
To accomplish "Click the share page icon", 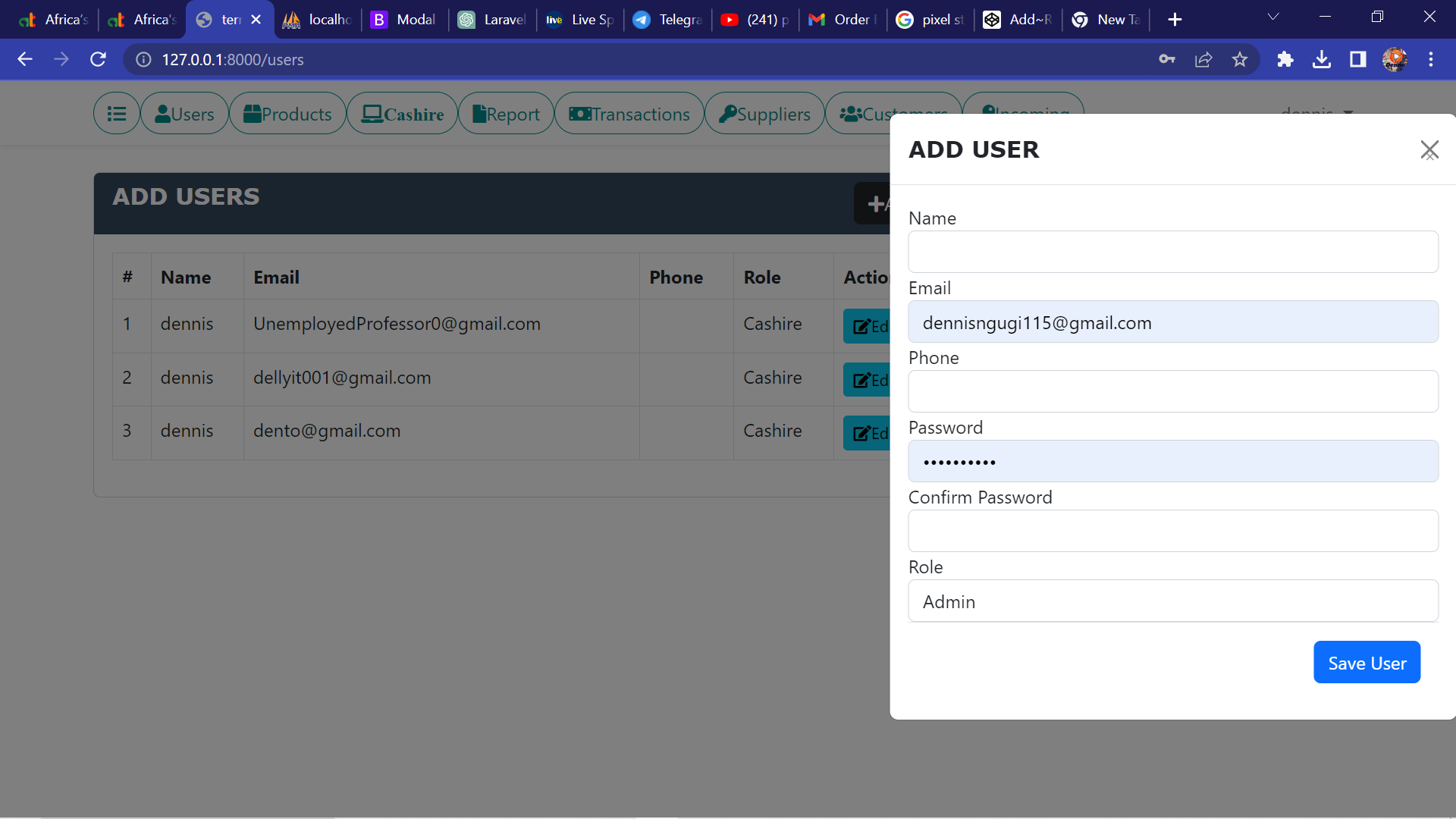I will pyautogui.click(x=1203, y=59).
